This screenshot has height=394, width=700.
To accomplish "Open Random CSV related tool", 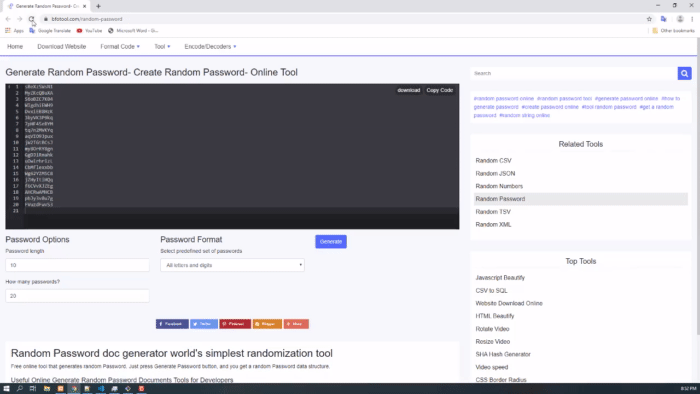I will (x=493, y=161).
